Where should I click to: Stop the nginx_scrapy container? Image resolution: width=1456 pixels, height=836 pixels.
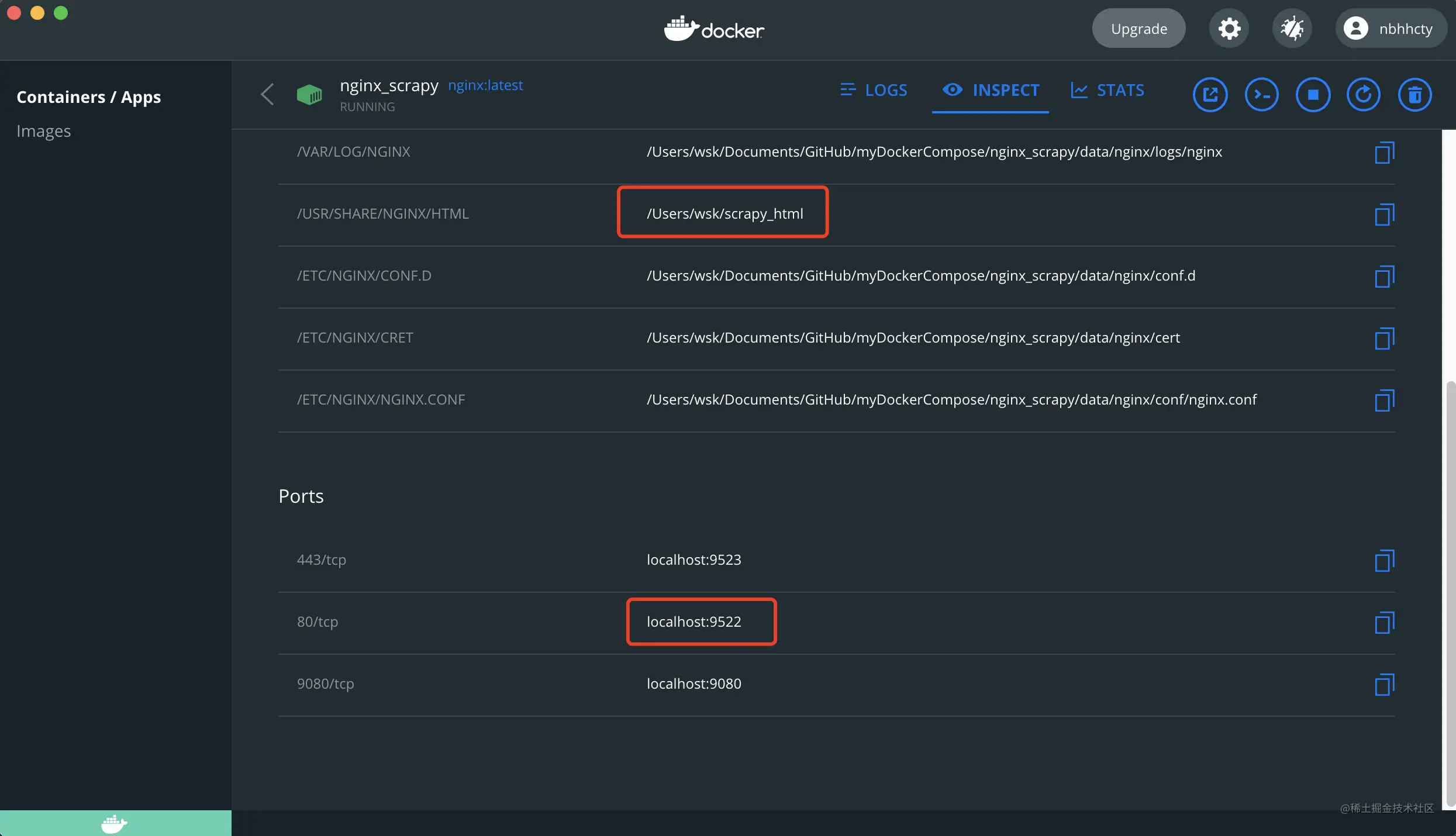coord(1313,95)
